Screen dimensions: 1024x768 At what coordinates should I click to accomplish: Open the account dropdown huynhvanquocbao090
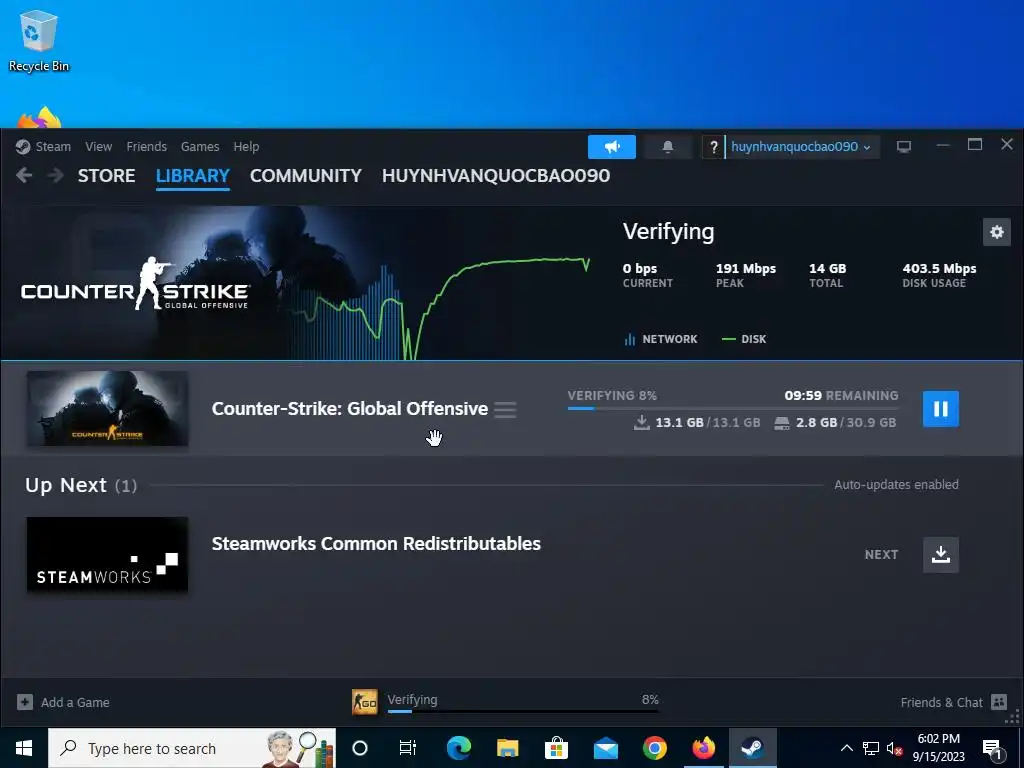click(x=801, y=147)
